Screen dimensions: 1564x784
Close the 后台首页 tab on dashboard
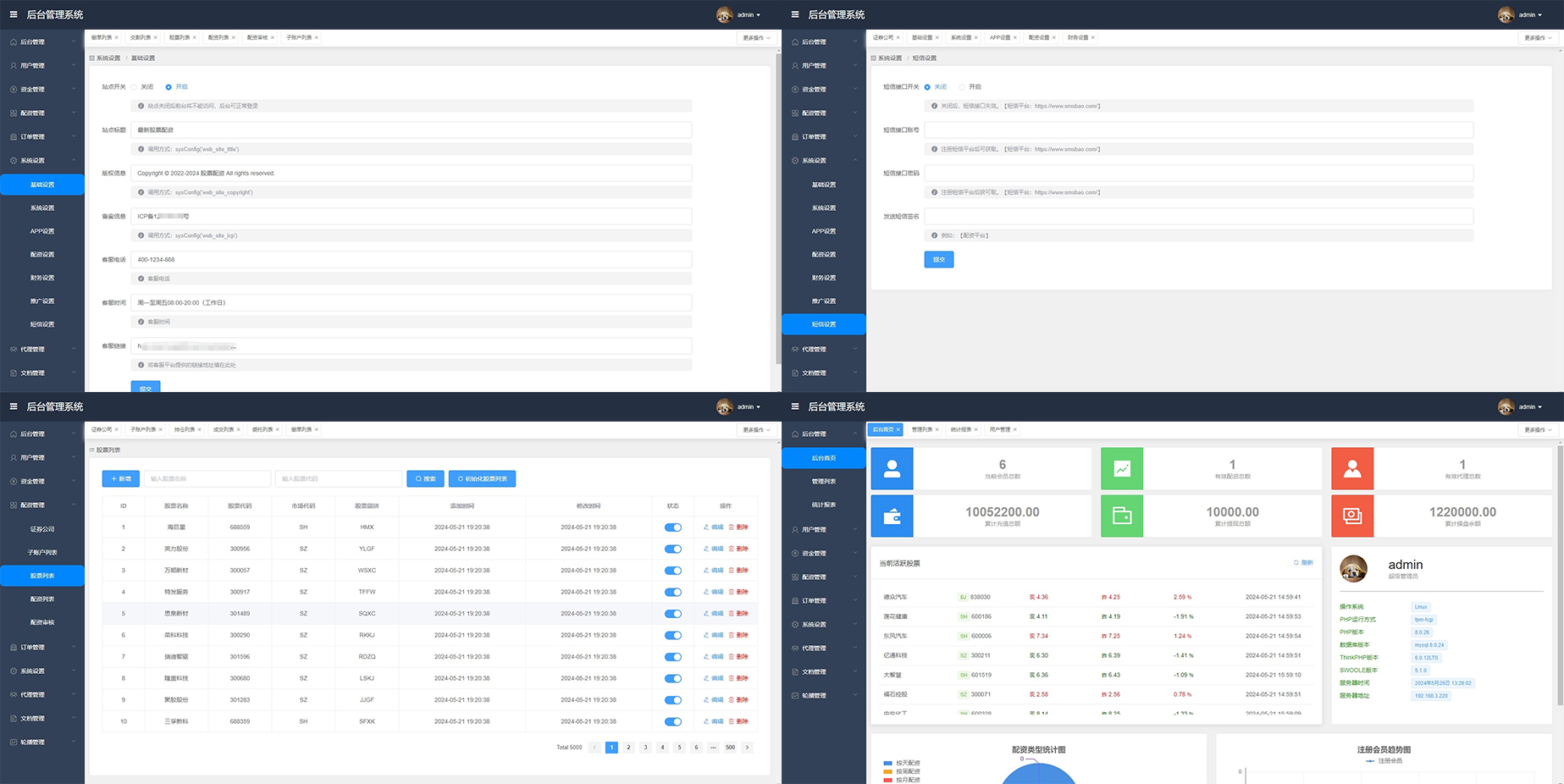898,430
